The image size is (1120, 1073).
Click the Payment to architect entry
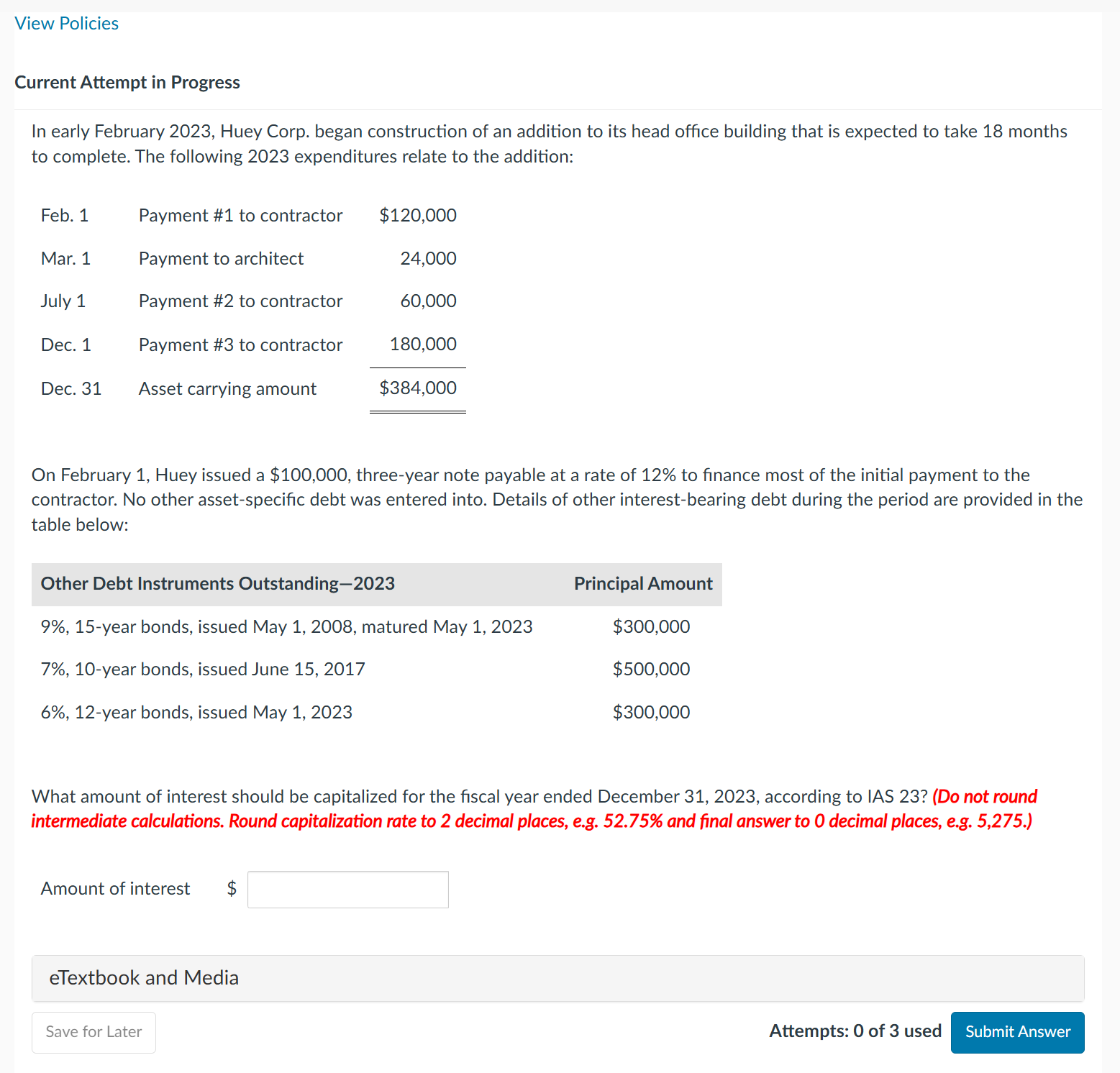[221, 258]
